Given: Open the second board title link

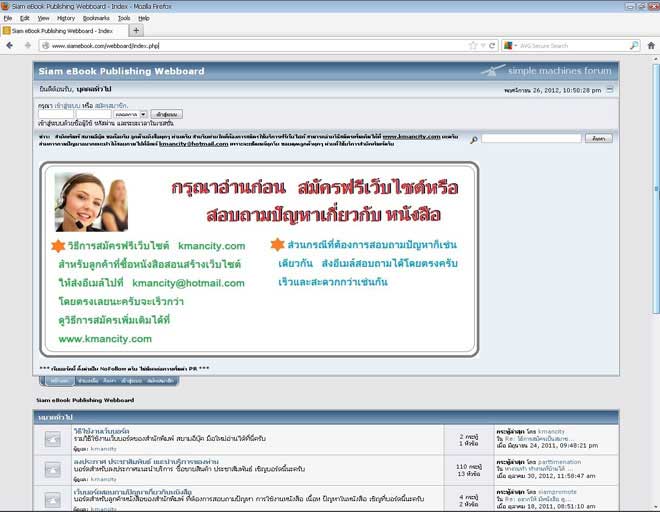Looking at the screenshot, I should pos(146,461).
